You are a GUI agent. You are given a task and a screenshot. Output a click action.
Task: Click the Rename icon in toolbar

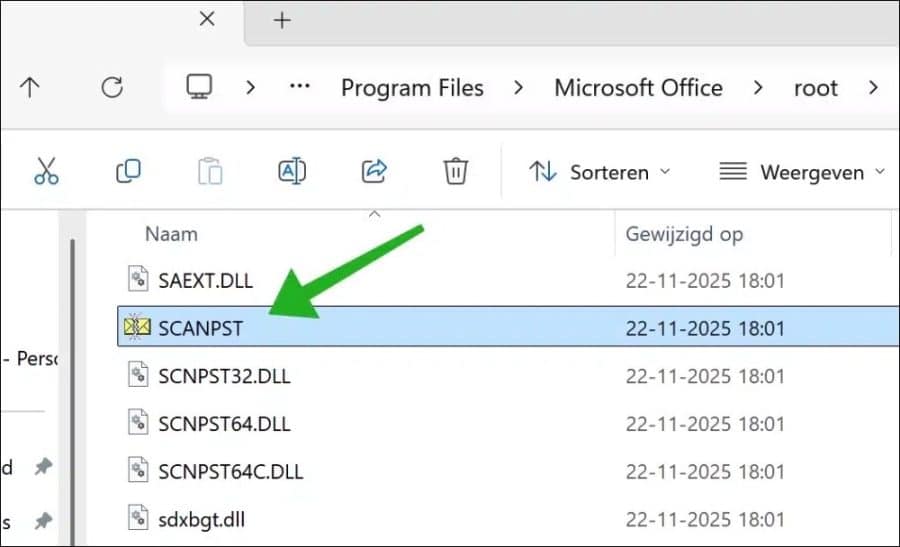coord(291,172)
